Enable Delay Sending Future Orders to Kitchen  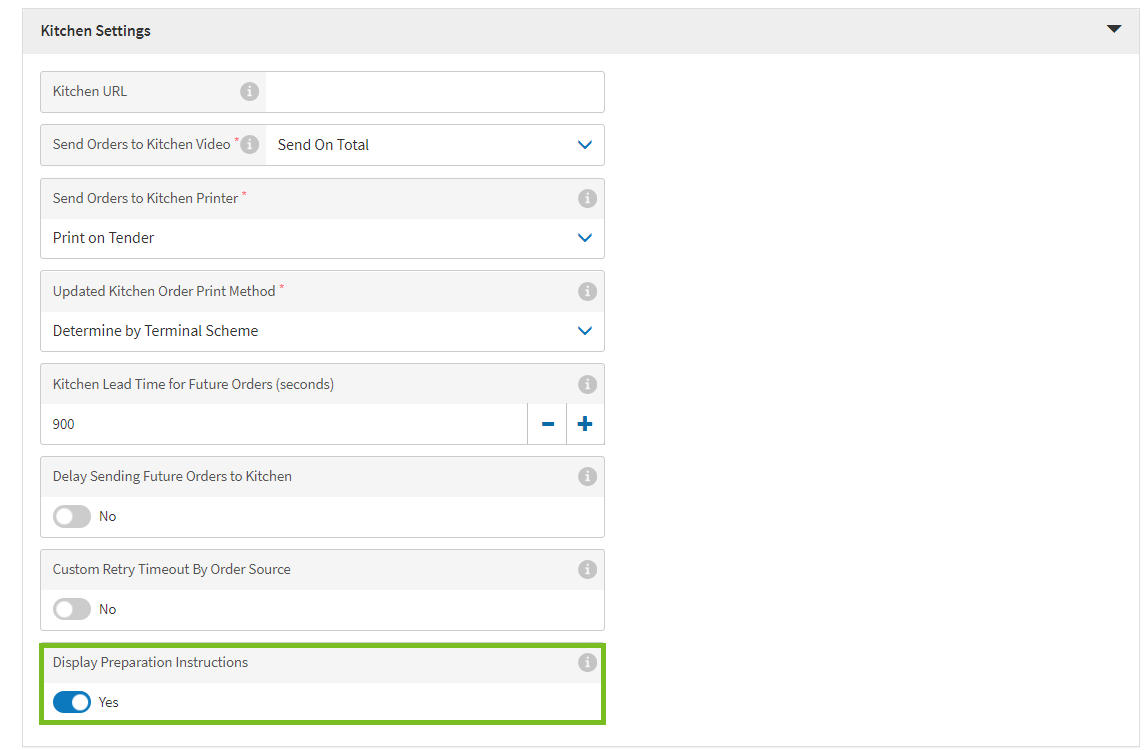(71, 516)
